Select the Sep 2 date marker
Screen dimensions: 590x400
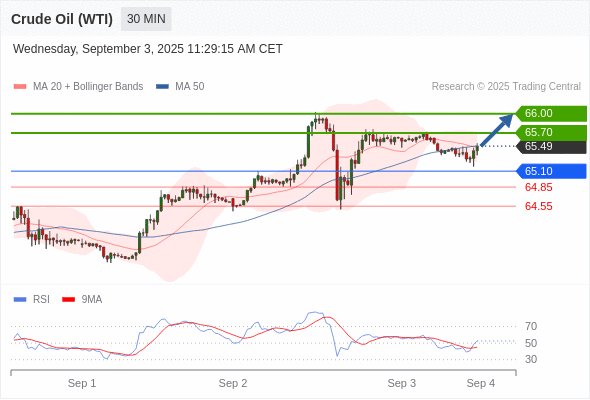pos(233,383)
